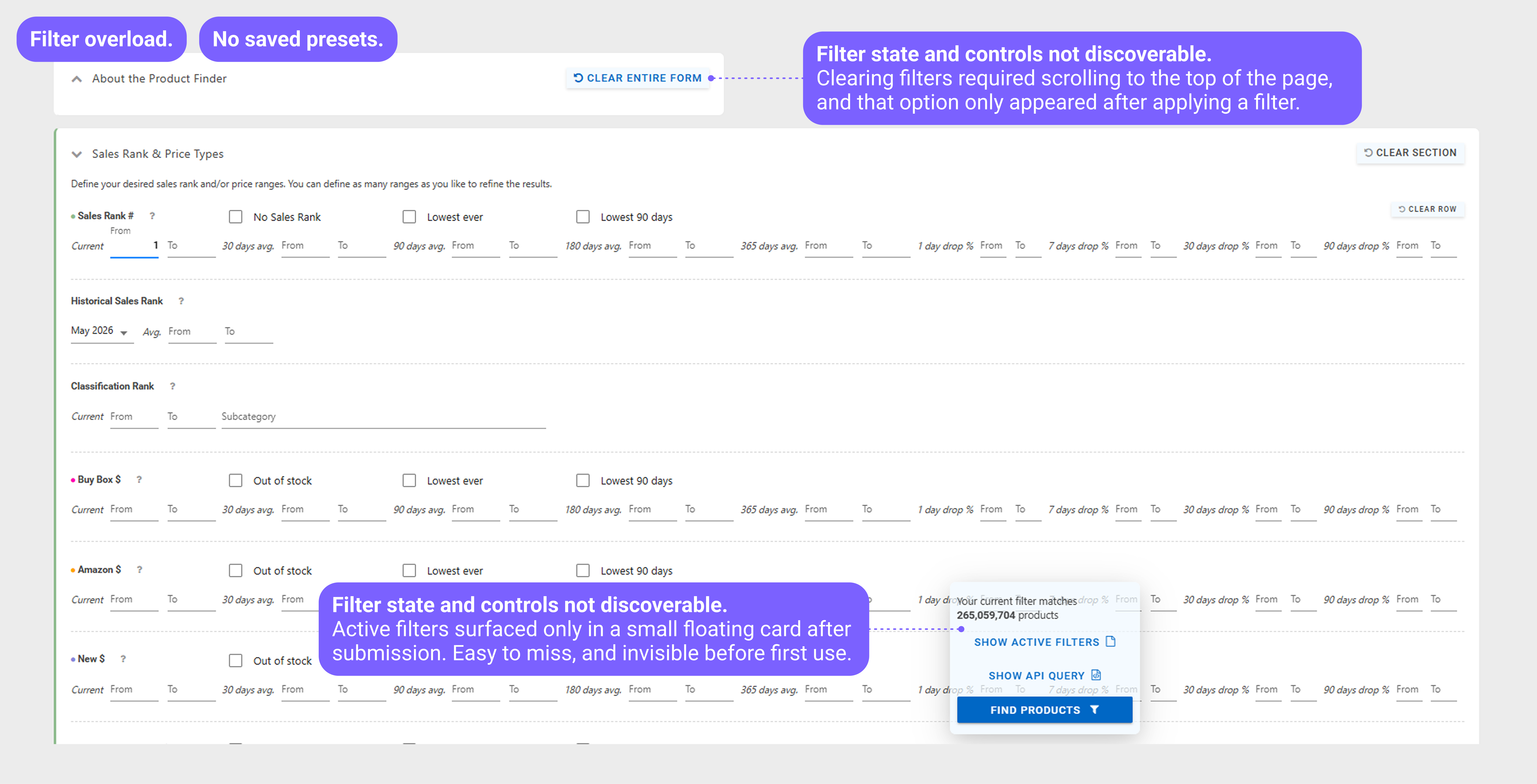Click the FIND PRODUCTS button

click(x=1045, y=710)
